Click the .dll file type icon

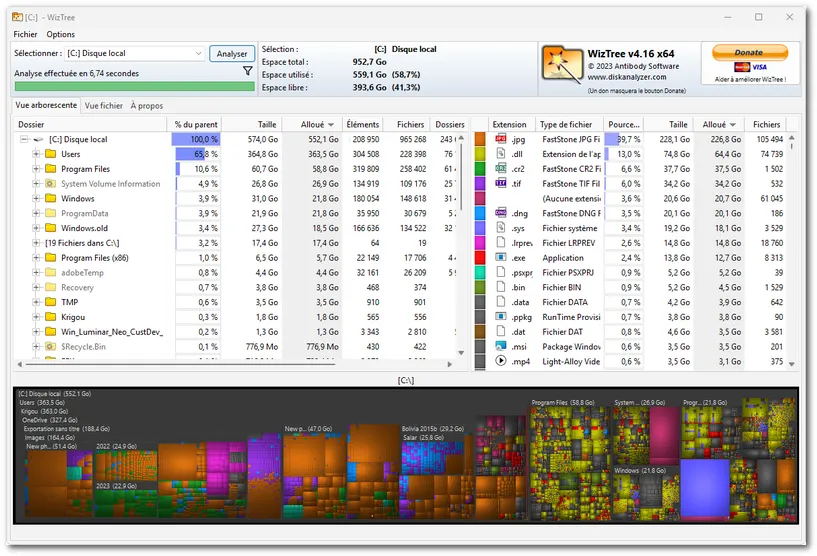point(501,154)
